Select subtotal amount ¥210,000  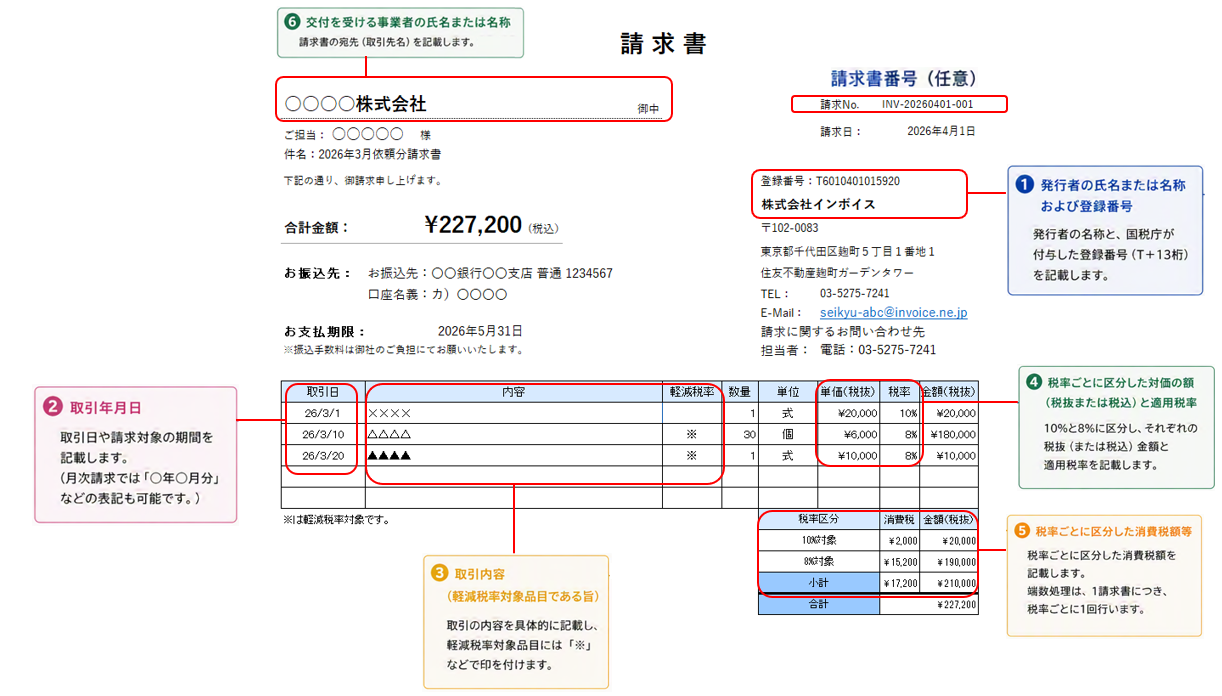coord(956,583)
